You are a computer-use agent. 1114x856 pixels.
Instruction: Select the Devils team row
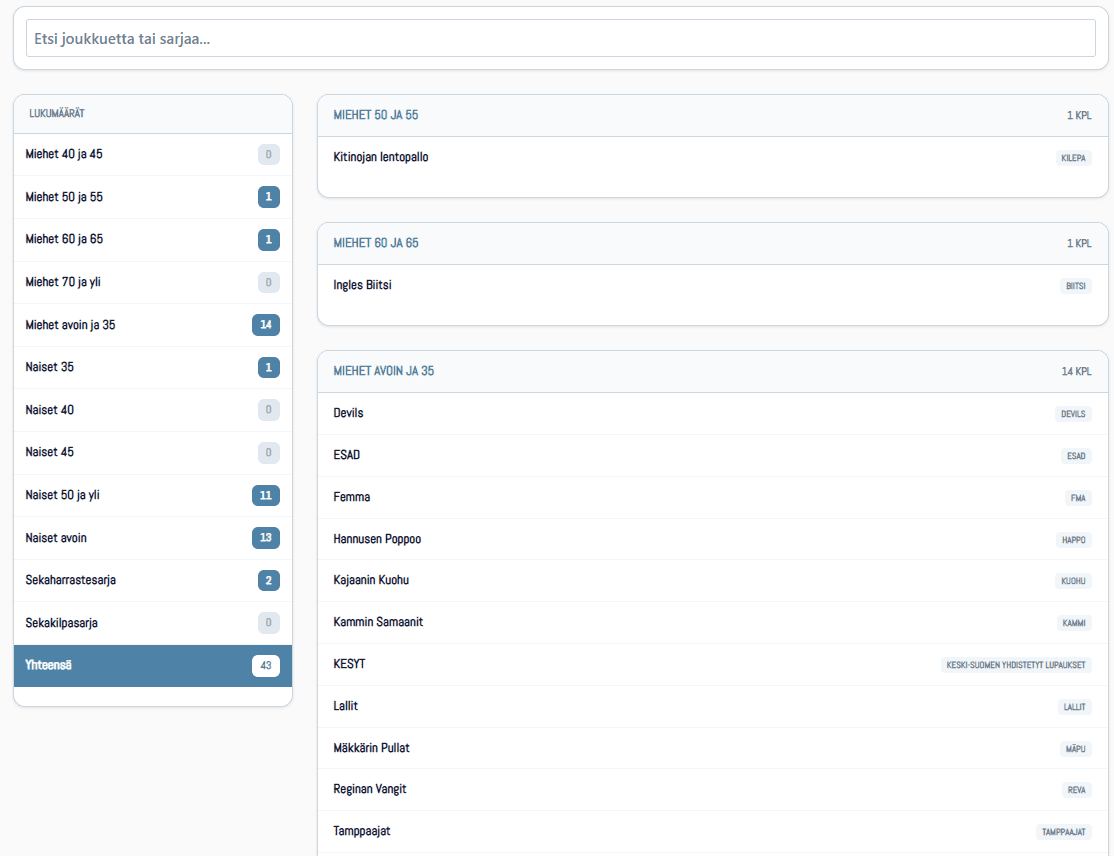(x=348, y=413)
